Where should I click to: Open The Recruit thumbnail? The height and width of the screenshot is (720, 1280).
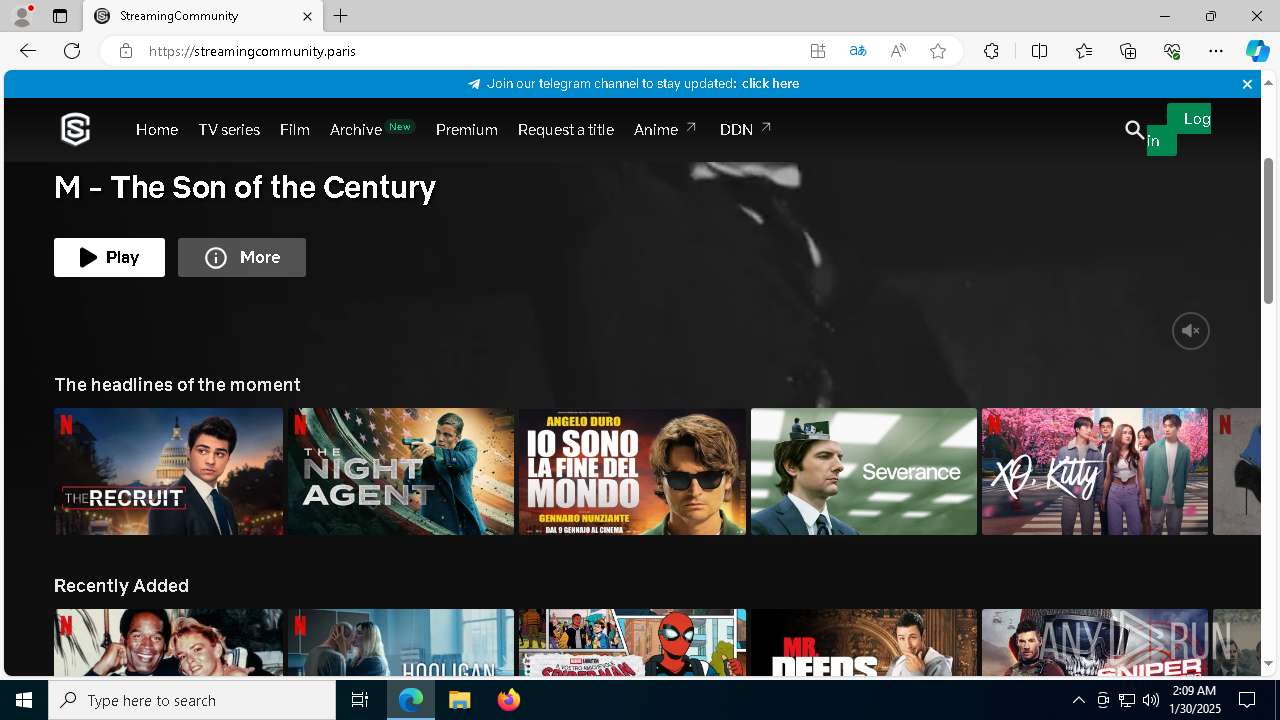pyautogui.click(x=169, y=471)
